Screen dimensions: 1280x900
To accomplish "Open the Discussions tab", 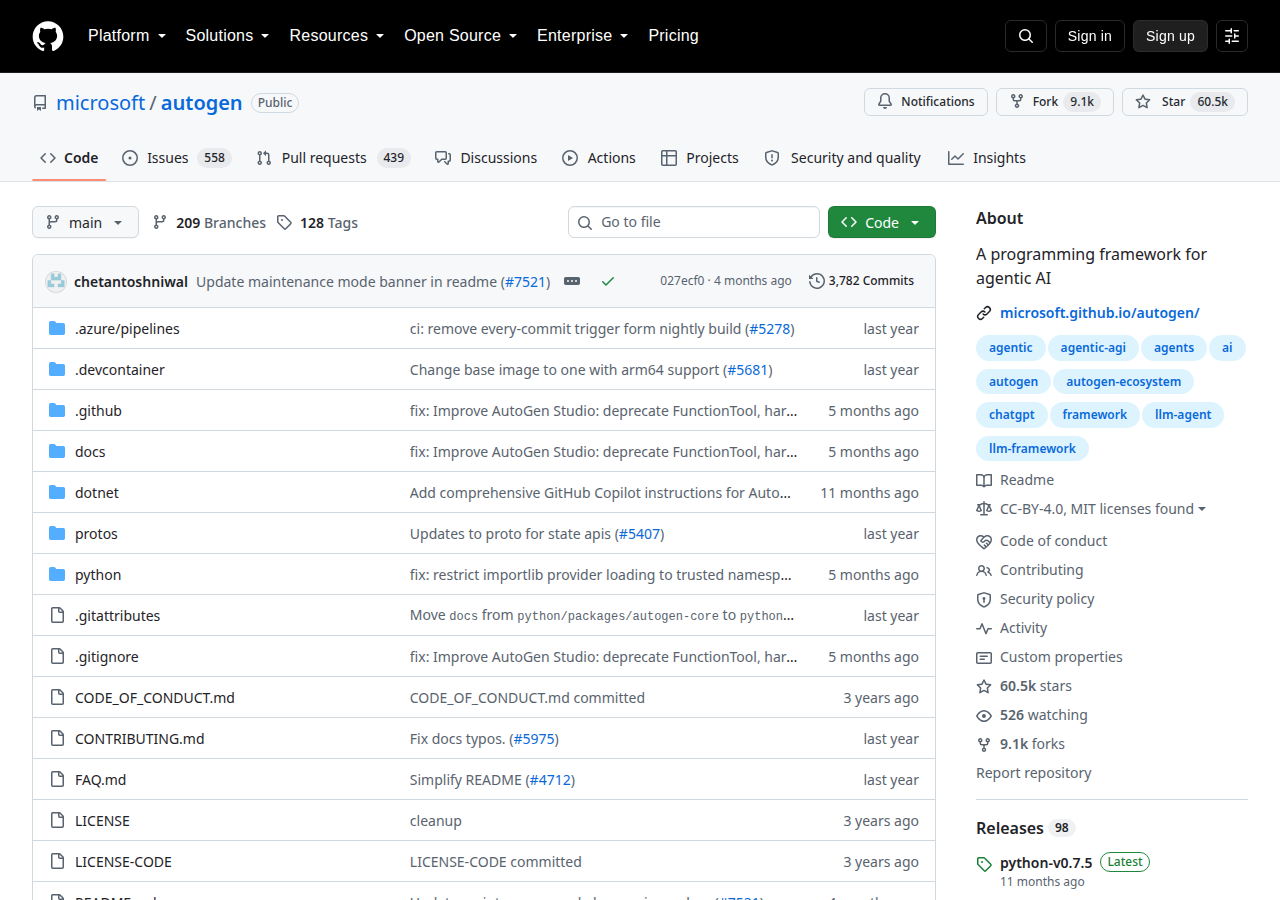I will (486, 158).
